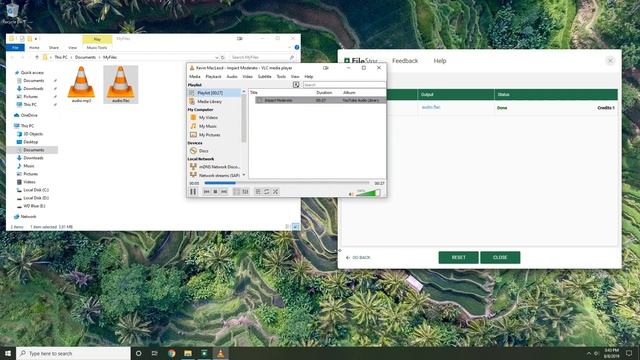The width and height of the screenshot is (640, 360).
Task: Click the VLC playlist search field
Action: (344, 84)
